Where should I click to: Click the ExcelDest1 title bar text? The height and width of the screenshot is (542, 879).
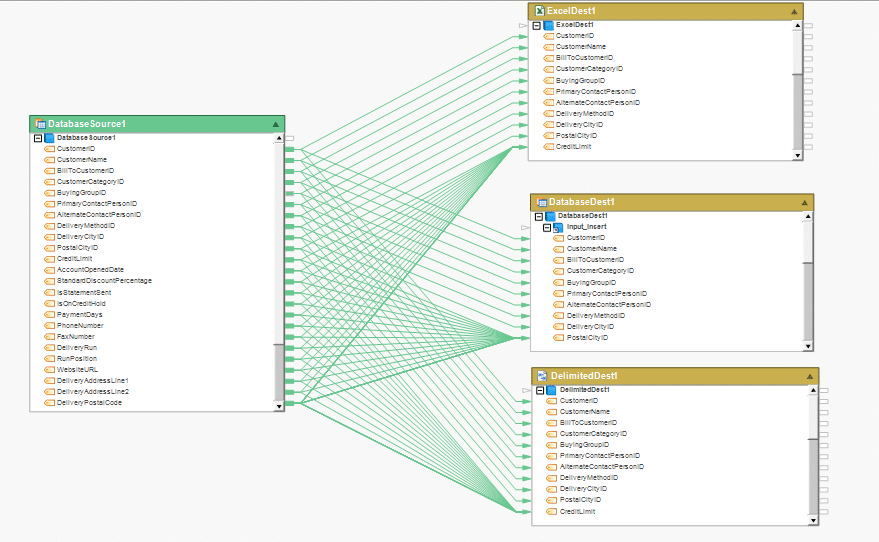pos(573,11)
